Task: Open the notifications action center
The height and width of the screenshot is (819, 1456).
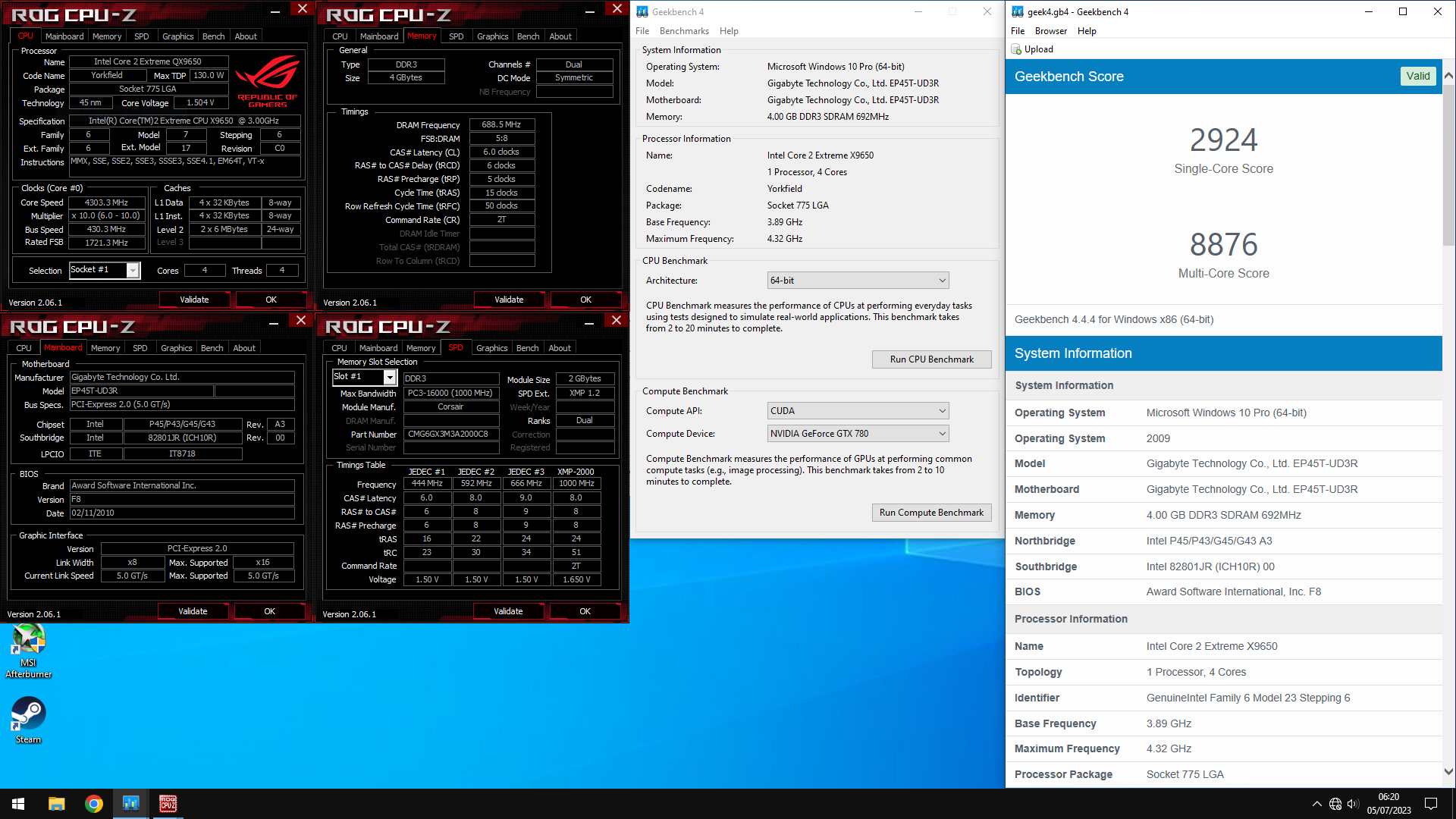Action: coord(1431,804)
